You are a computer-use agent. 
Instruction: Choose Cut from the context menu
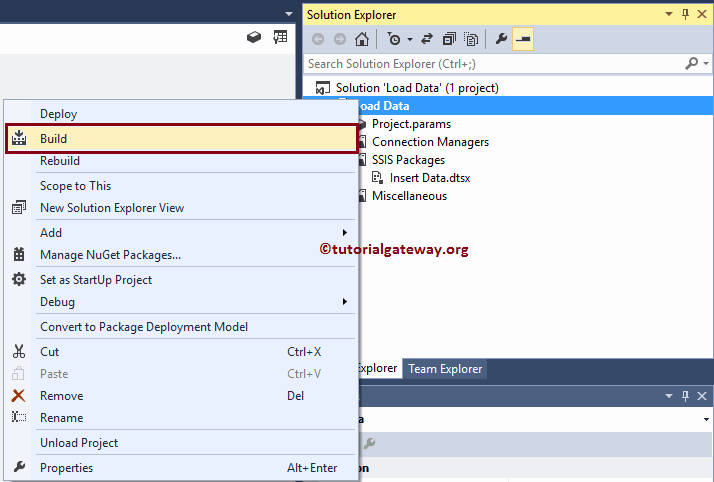[49, 352]
